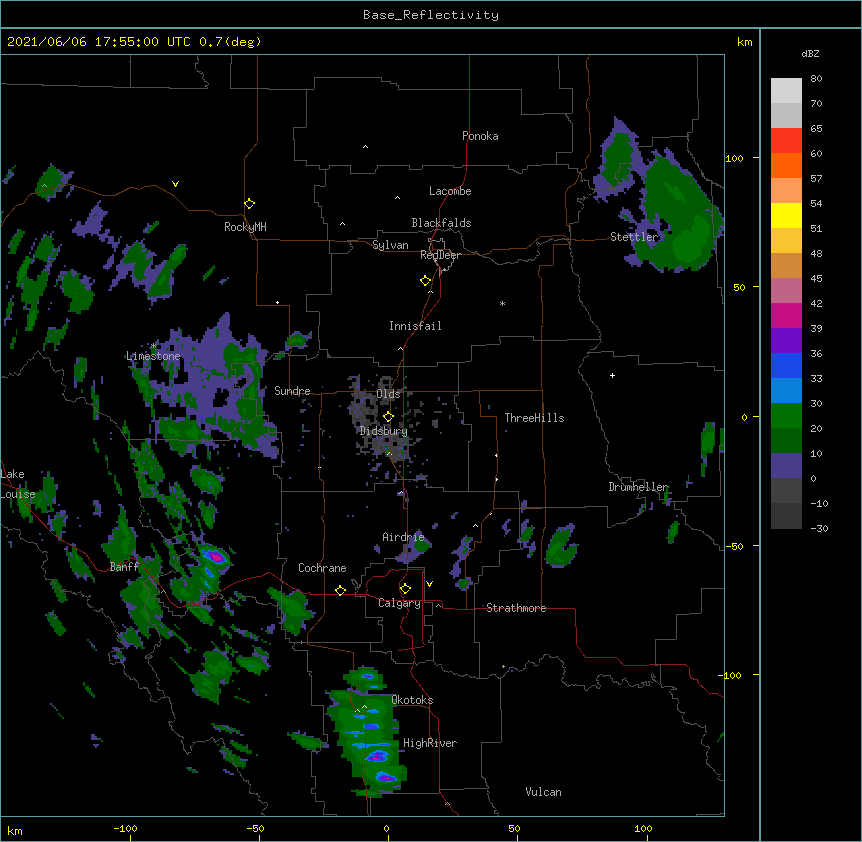
Task: Click the Sylvan label
Action: (x=390, y=245)
